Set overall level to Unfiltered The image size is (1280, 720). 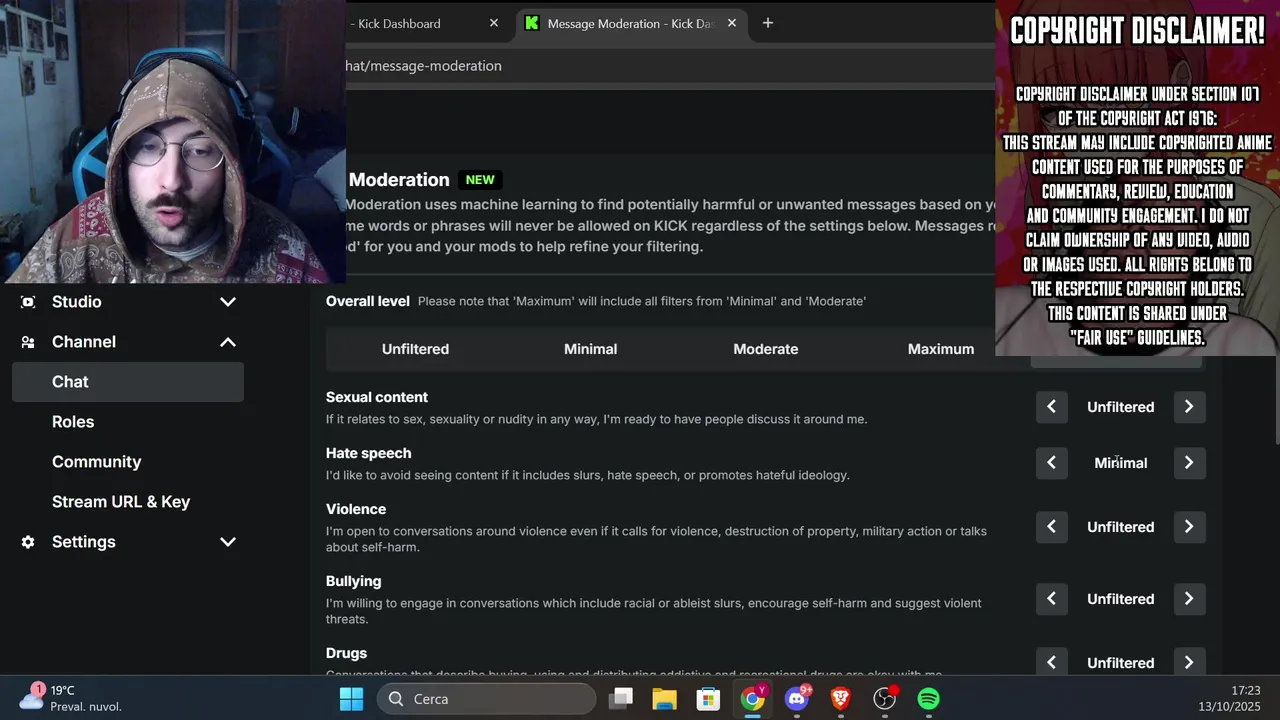point(415,349)
